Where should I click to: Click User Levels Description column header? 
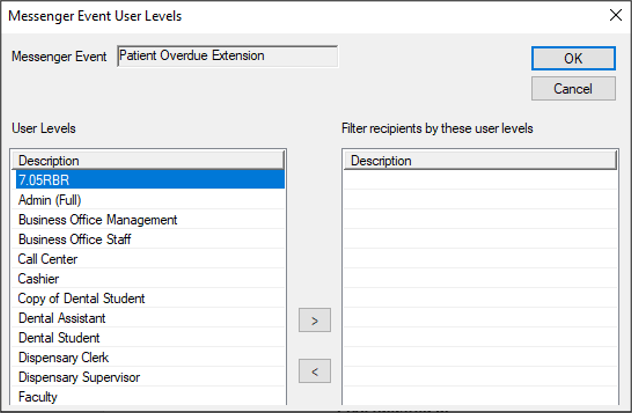pyautogui.click(x=148, y=160)
